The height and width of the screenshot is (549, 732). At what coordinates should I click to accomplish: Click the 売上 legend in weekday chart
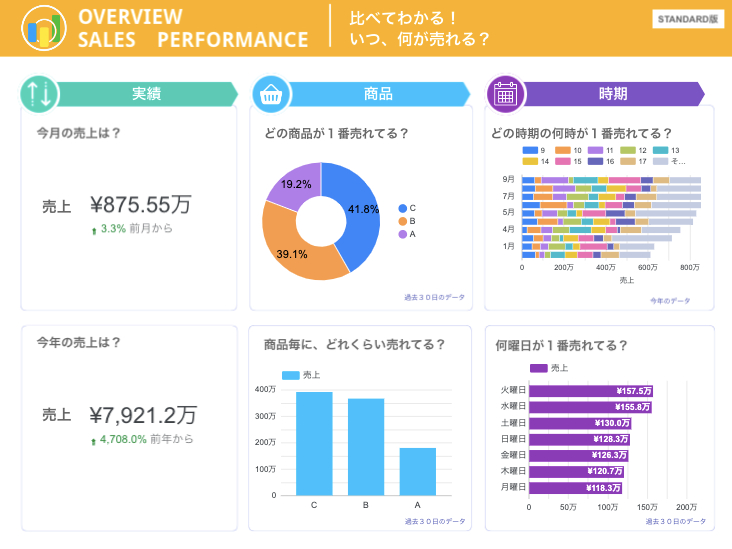click(x=549, y=368)
